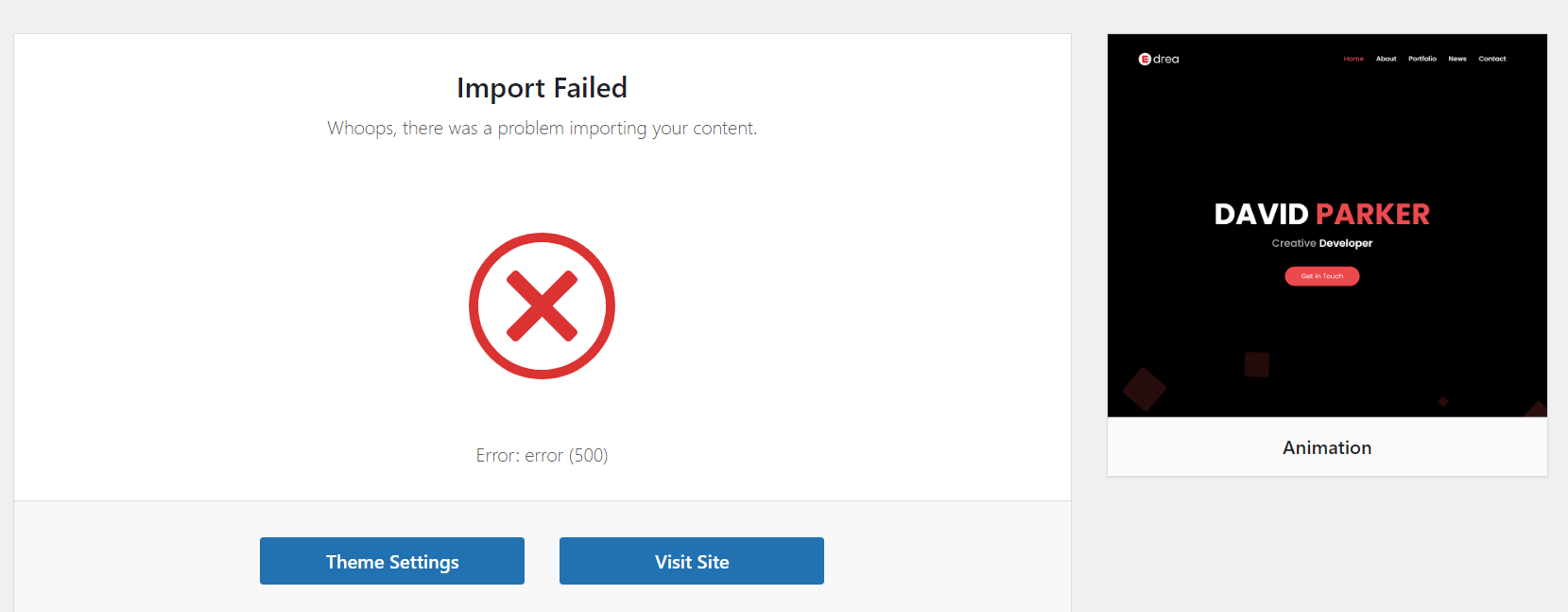Click the dark red rounded square in the preview
The width and height of the screenshot is (1568, 612).
pos(1256,364)
